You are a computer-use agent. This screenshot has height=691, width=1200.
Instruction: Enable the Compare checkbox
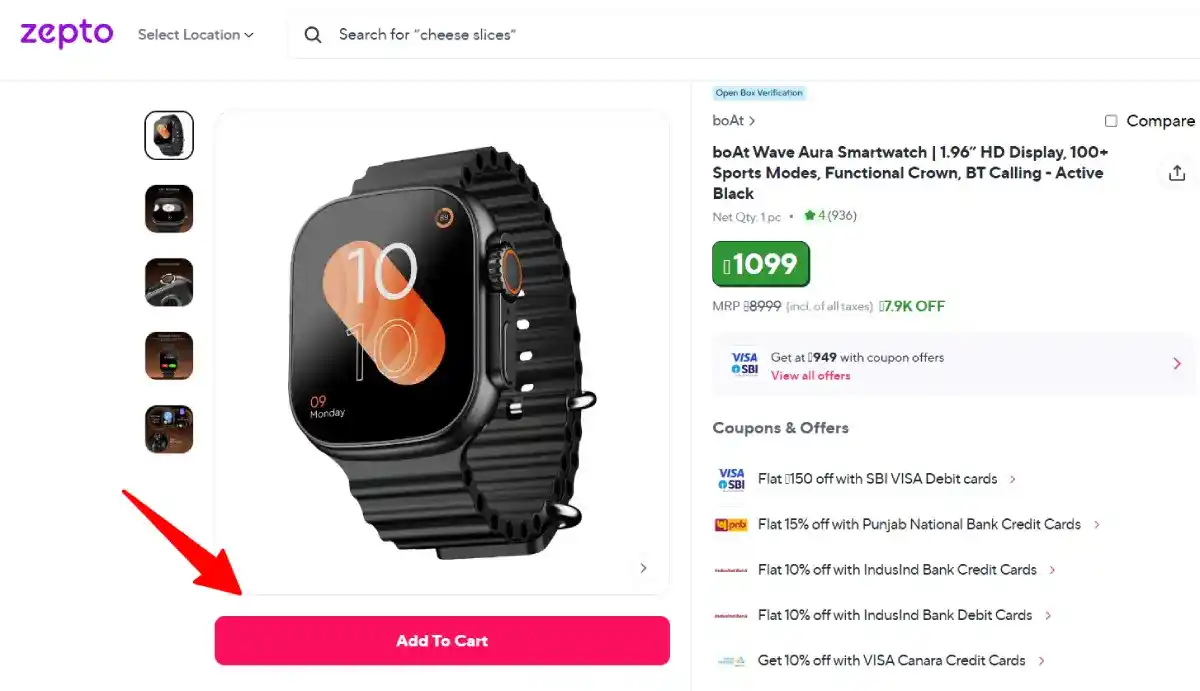[x=1111, y=120]
